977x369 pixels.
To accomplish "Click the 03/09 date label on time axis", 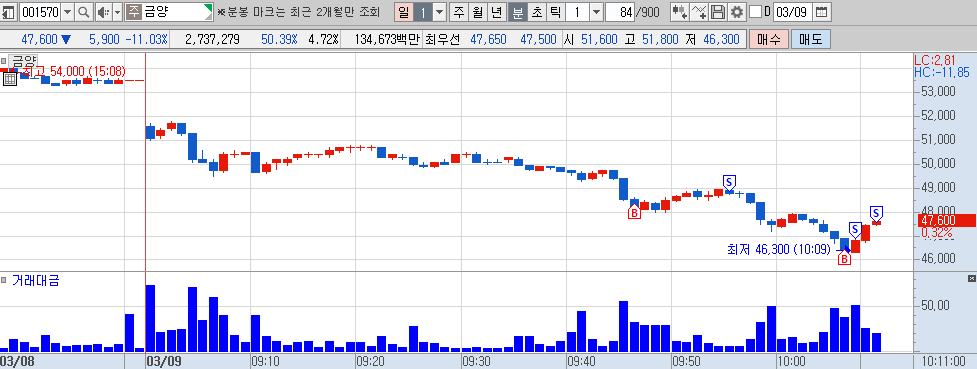I will (163, 361).
